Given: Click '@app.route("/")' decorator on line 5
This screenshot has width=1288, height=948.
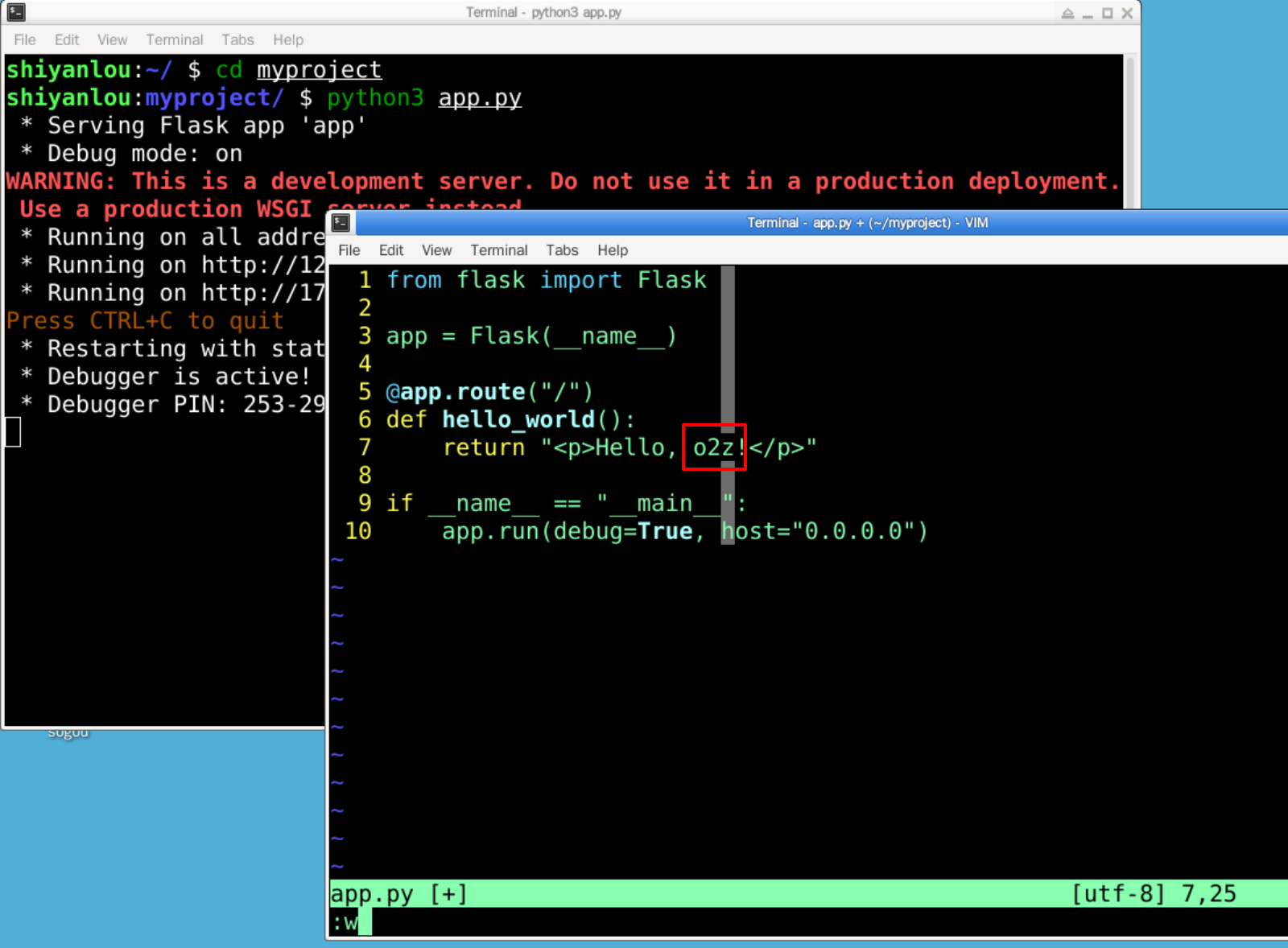Looking at the screenshot, I should tap(489, 392).
